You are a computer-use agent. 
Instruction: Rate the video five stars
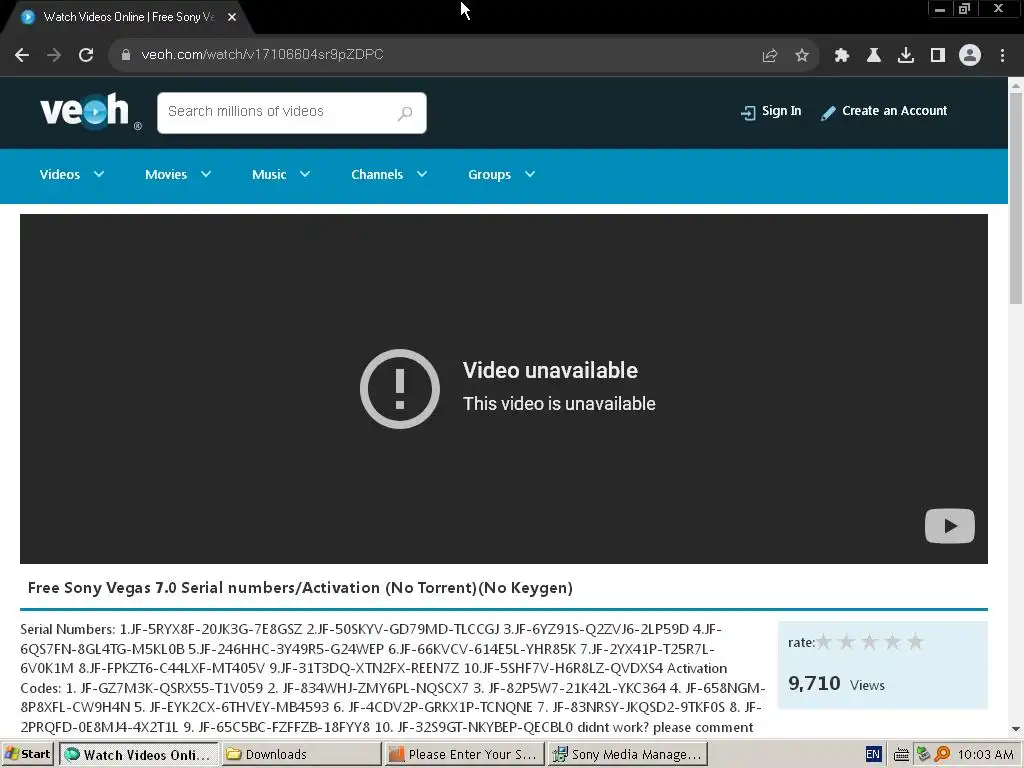[x=916, y=642]
